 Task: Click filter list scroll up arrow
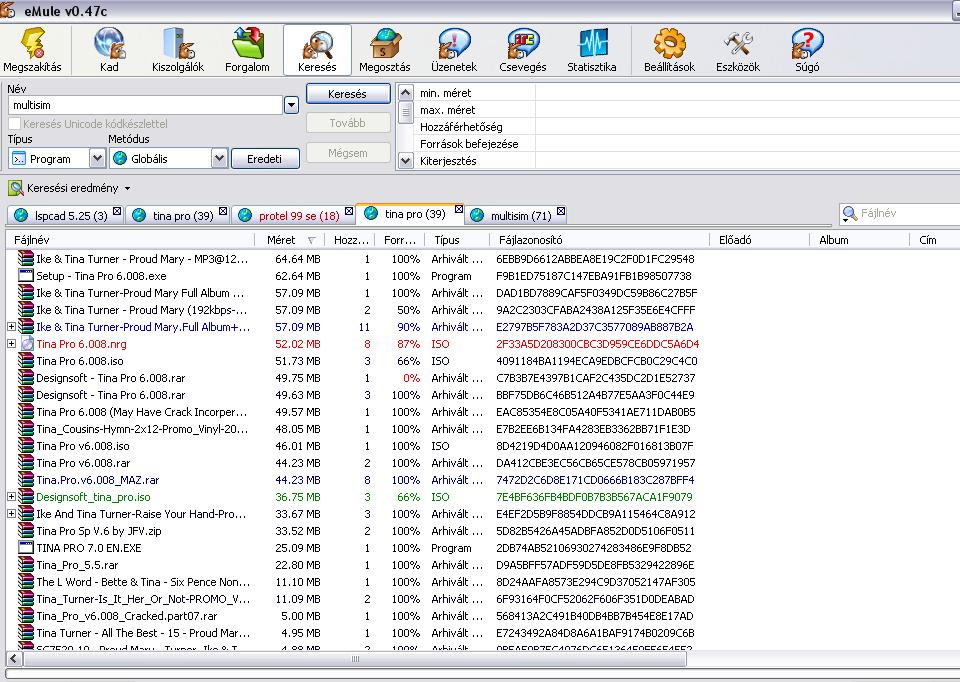point(405,92)
